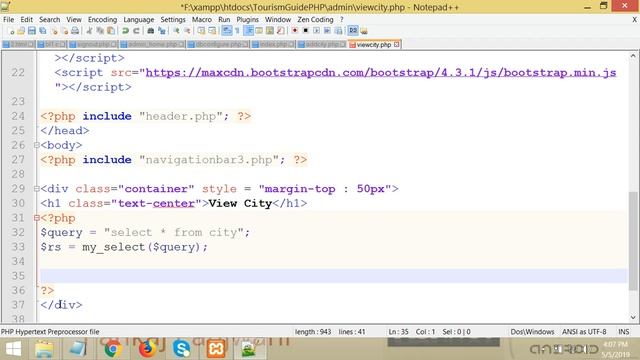
Task: Toggle synchronize horizontal scrolling icon
Action: pyautogui.click(x=212, y=31)
